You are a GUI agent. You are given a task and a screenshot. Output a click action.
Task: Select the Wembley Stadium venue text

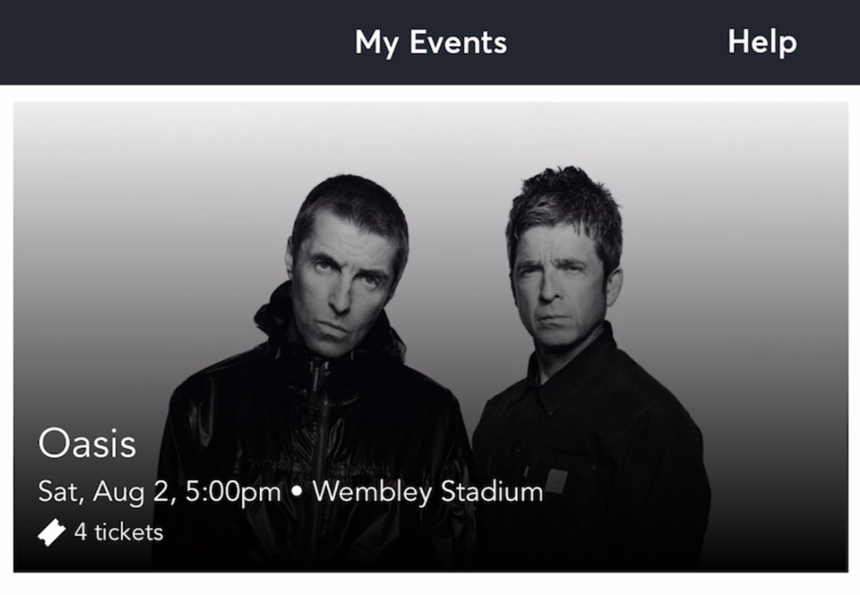click(x=428, y=492)
